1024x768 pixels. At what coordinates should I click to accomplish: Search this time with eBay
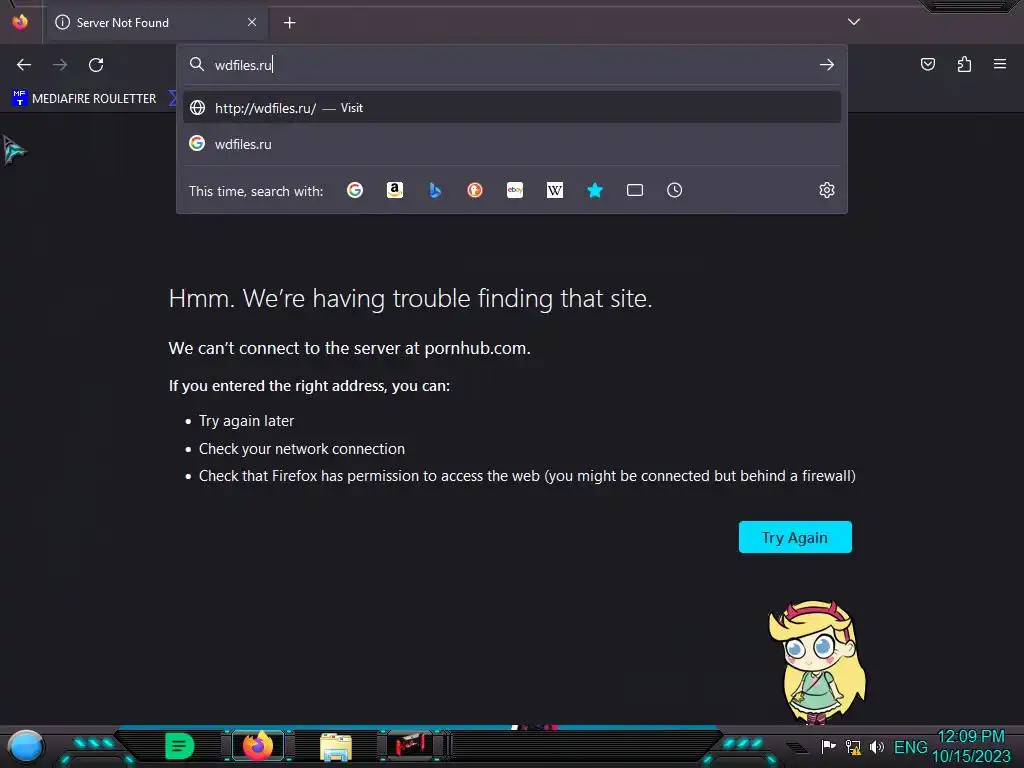click(x=515, y=190)
